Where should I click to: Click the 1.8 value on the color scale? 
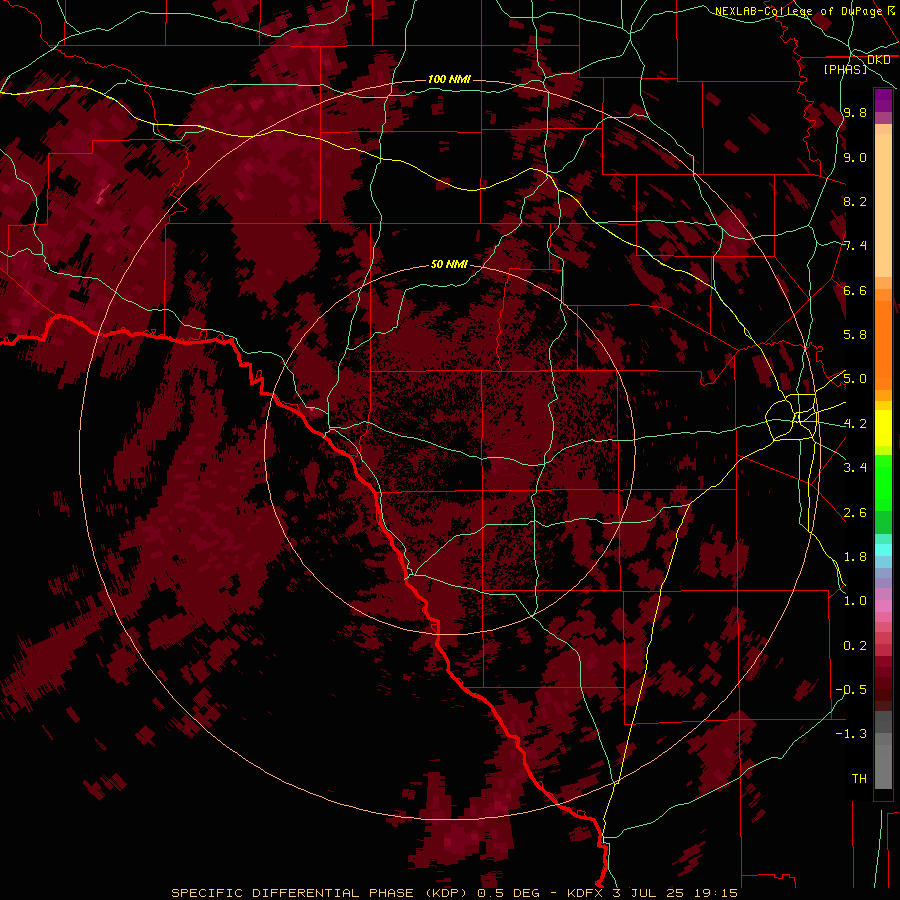[x=855, y=557]
